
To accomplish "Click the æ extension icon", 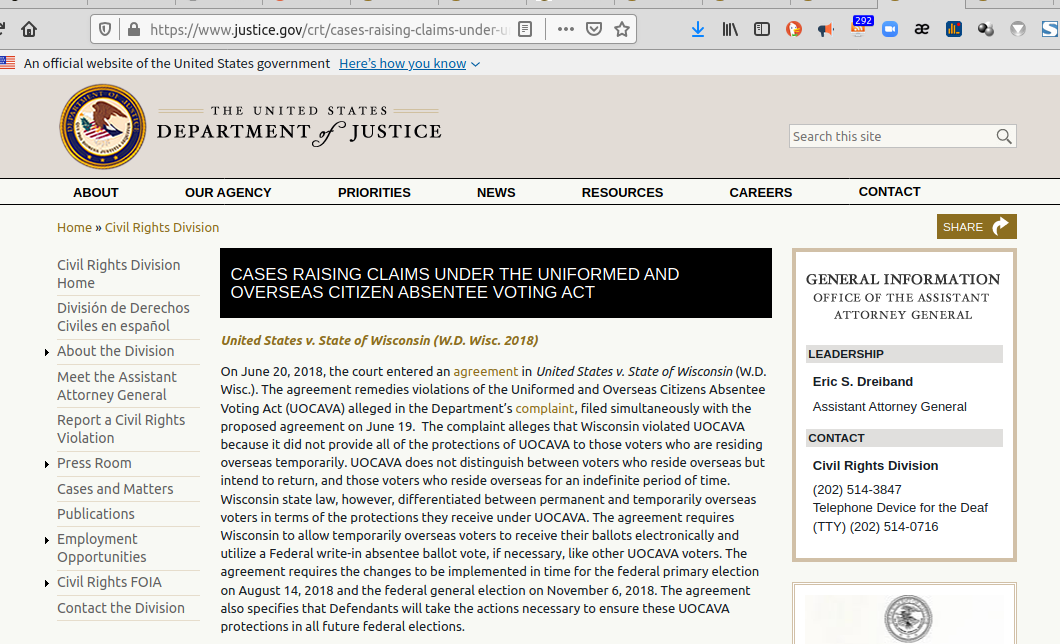I will [921, 30].
